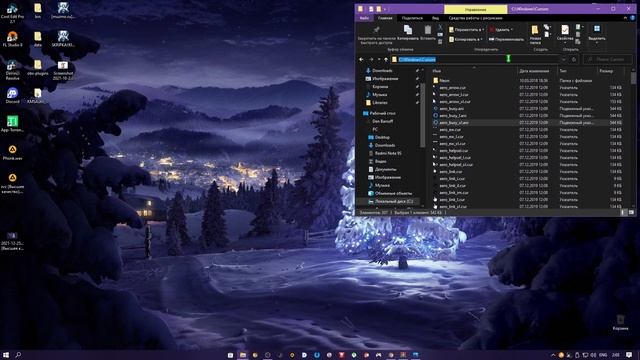Select Документы in the navigation tree
Image resolution: width=640 pixels, height=360 pixels.
[385, 169]
